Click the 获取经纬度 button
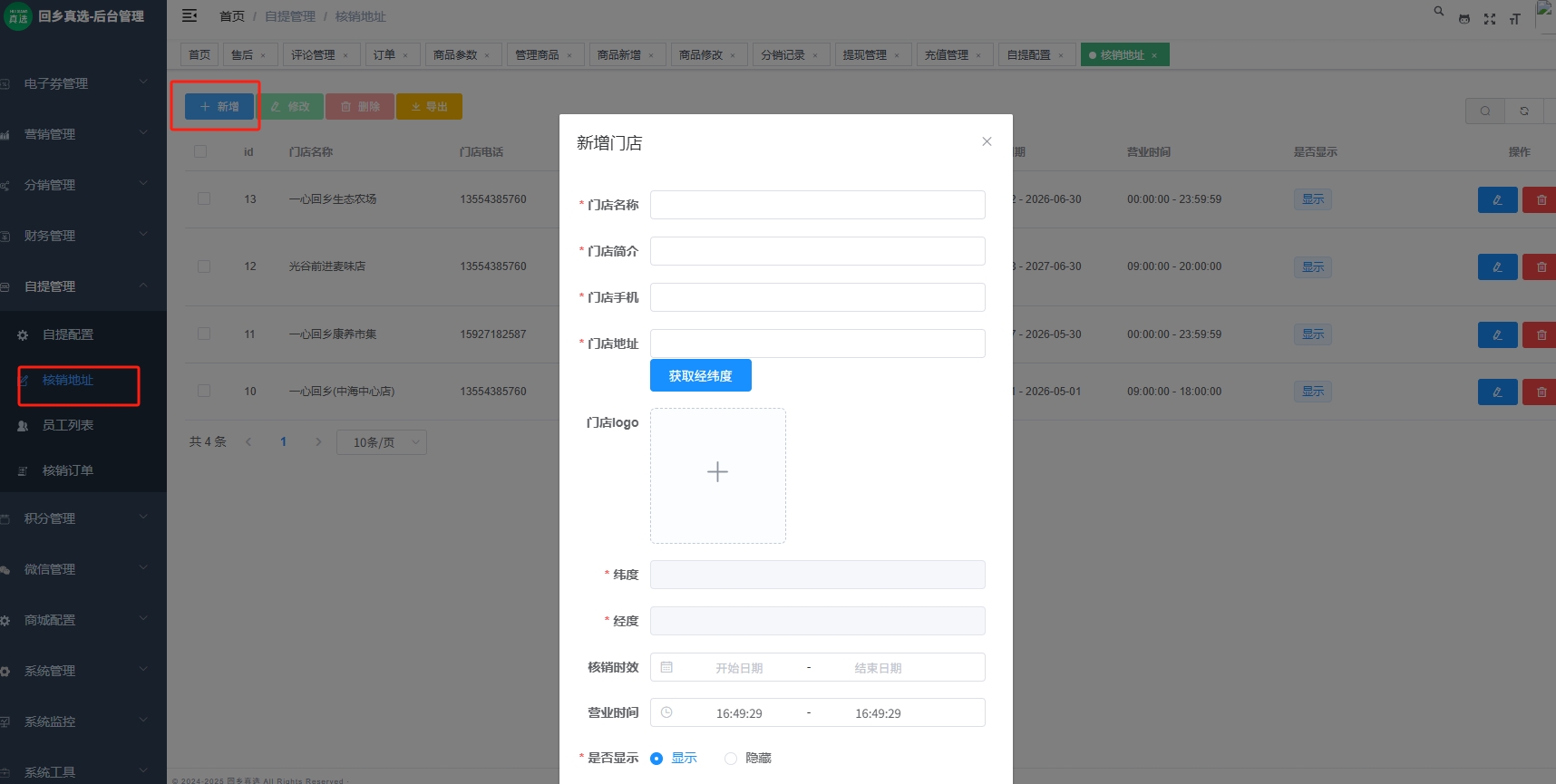1556x784 pixels. [x=700, y=376]
